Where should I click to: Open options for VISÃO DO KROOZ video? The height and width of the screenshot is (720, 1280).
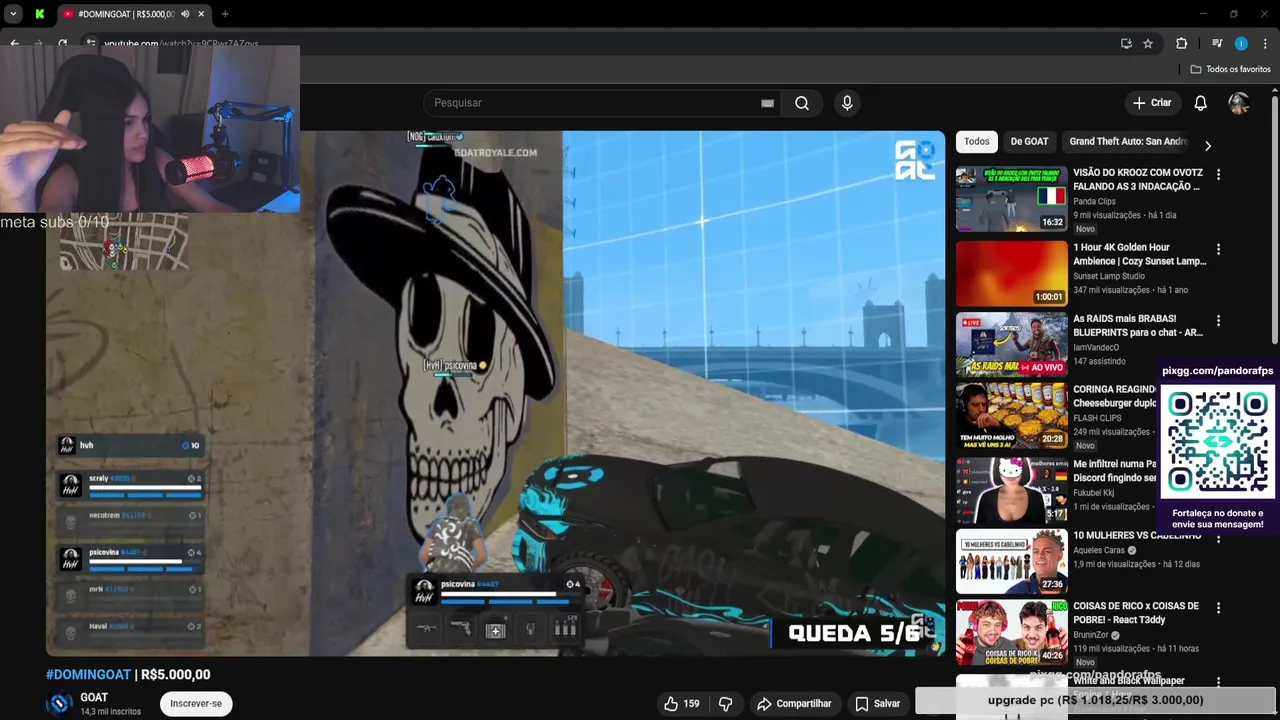pos(1218,174)
